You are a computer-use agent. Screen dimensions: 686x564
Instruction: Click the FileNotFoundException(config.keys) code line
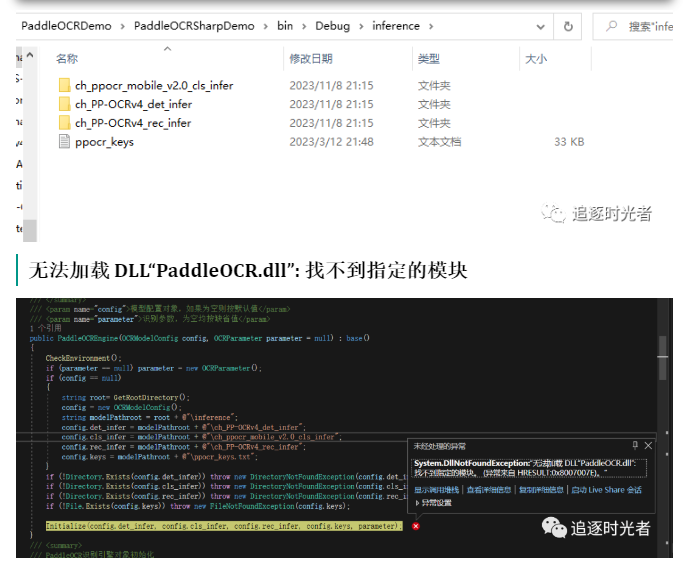[x=198, y=506]
